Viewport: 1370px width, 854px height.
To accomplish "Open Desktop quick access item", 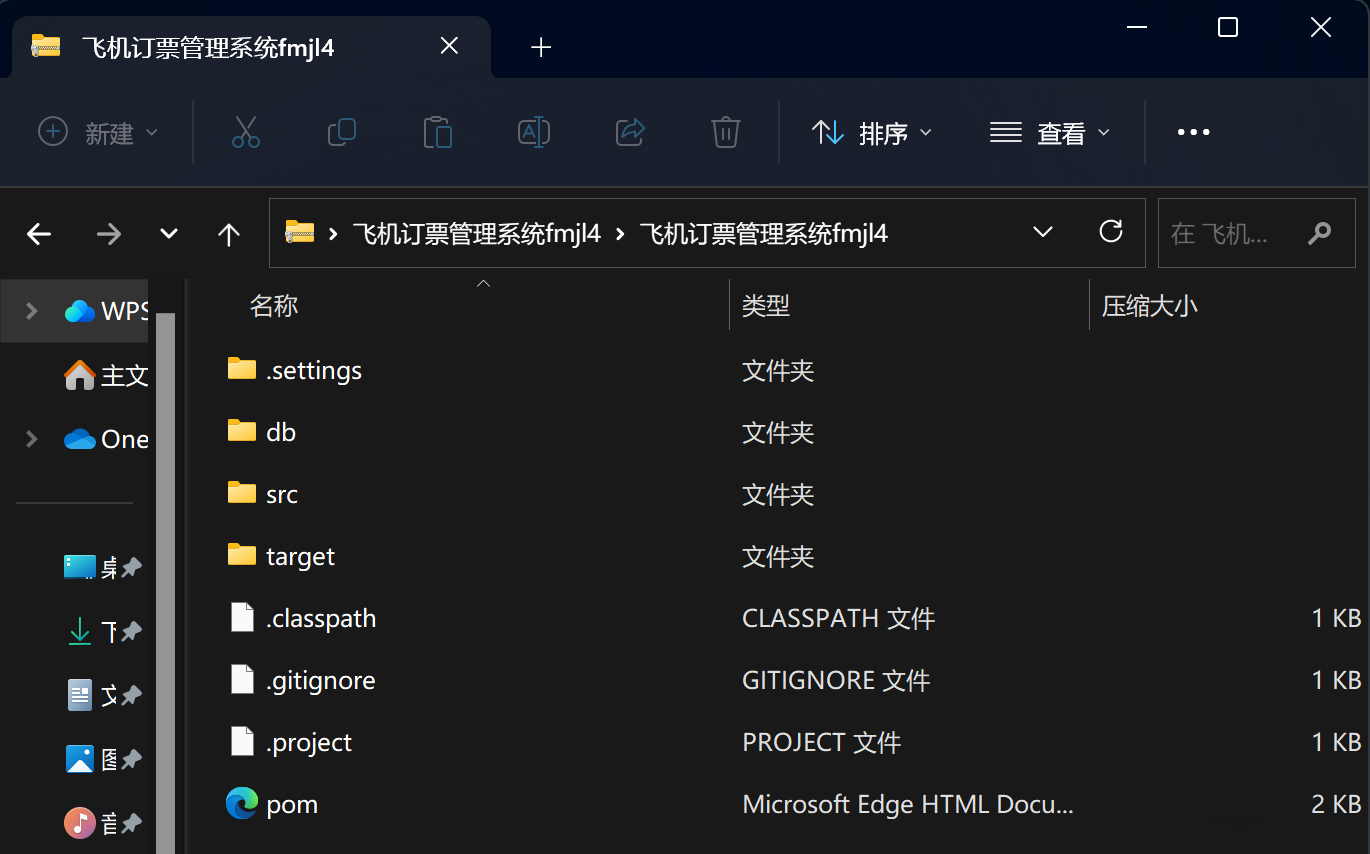I will click(x=91, y=568).
